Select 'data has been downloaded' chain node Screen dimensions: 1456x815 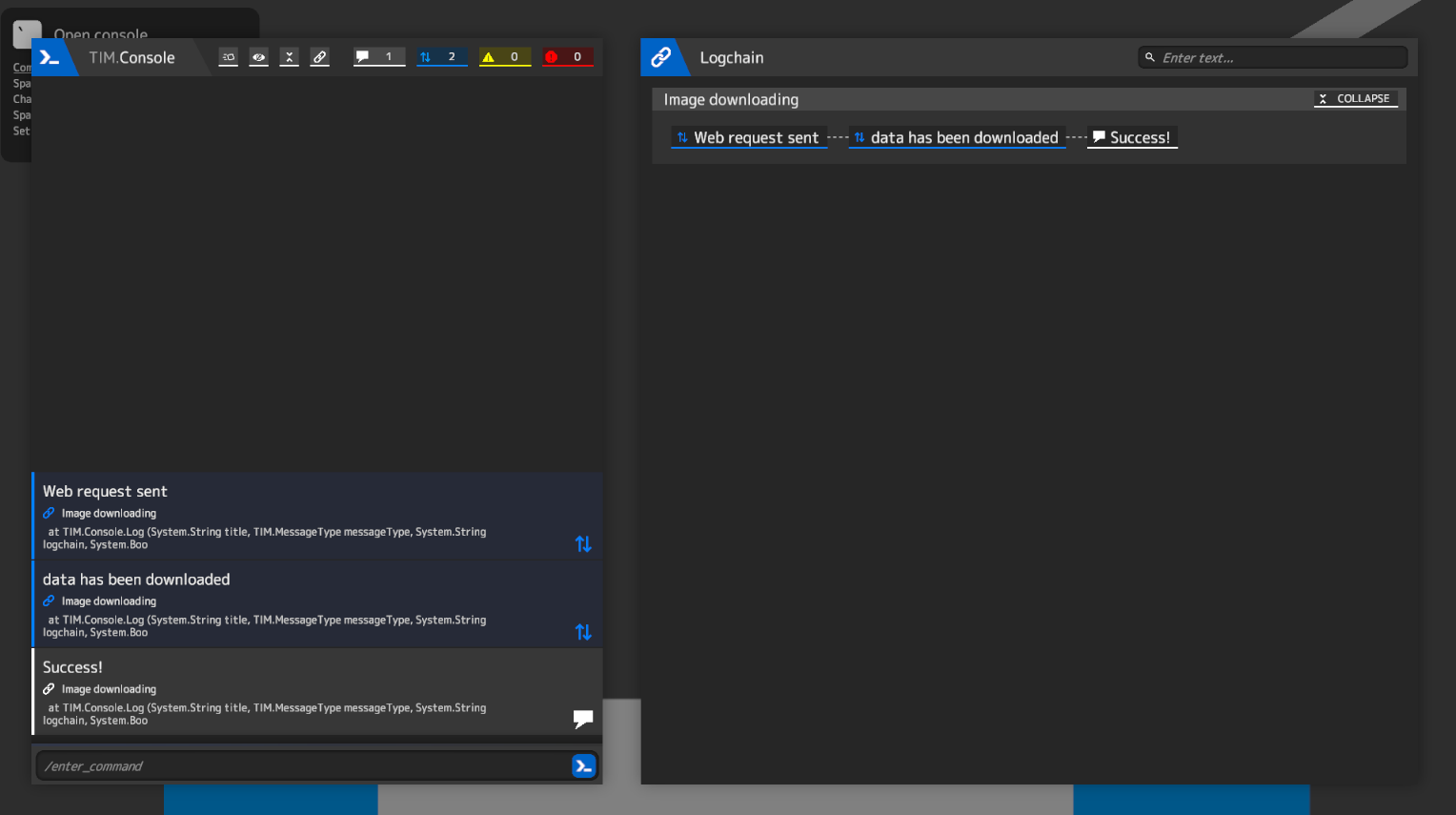pyautogui.click(x=957, y=138)
